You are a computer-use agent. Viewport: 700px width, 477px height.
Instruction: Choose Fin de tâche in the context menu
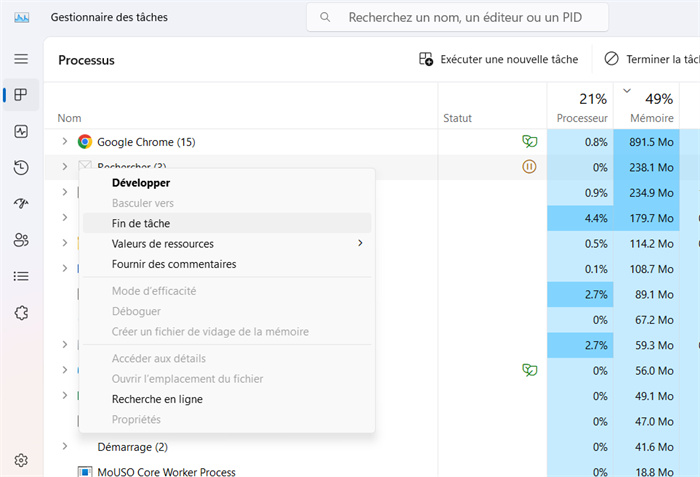(x=227, y=223)
